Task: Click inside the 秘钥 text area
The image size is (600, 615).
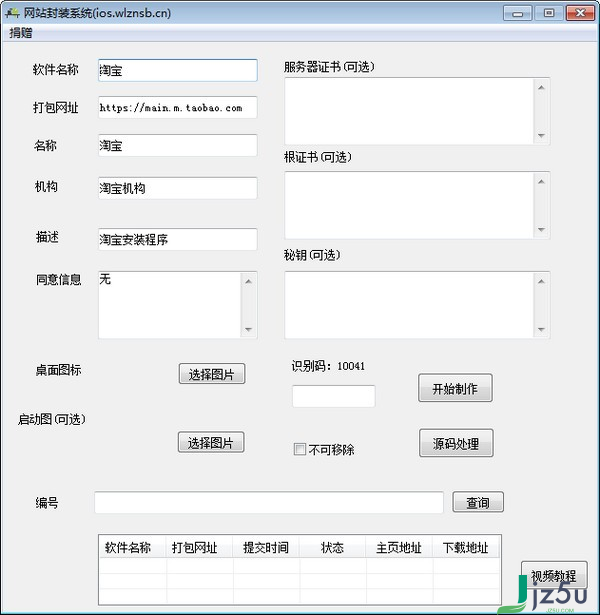Action: (x=409, y=305)
